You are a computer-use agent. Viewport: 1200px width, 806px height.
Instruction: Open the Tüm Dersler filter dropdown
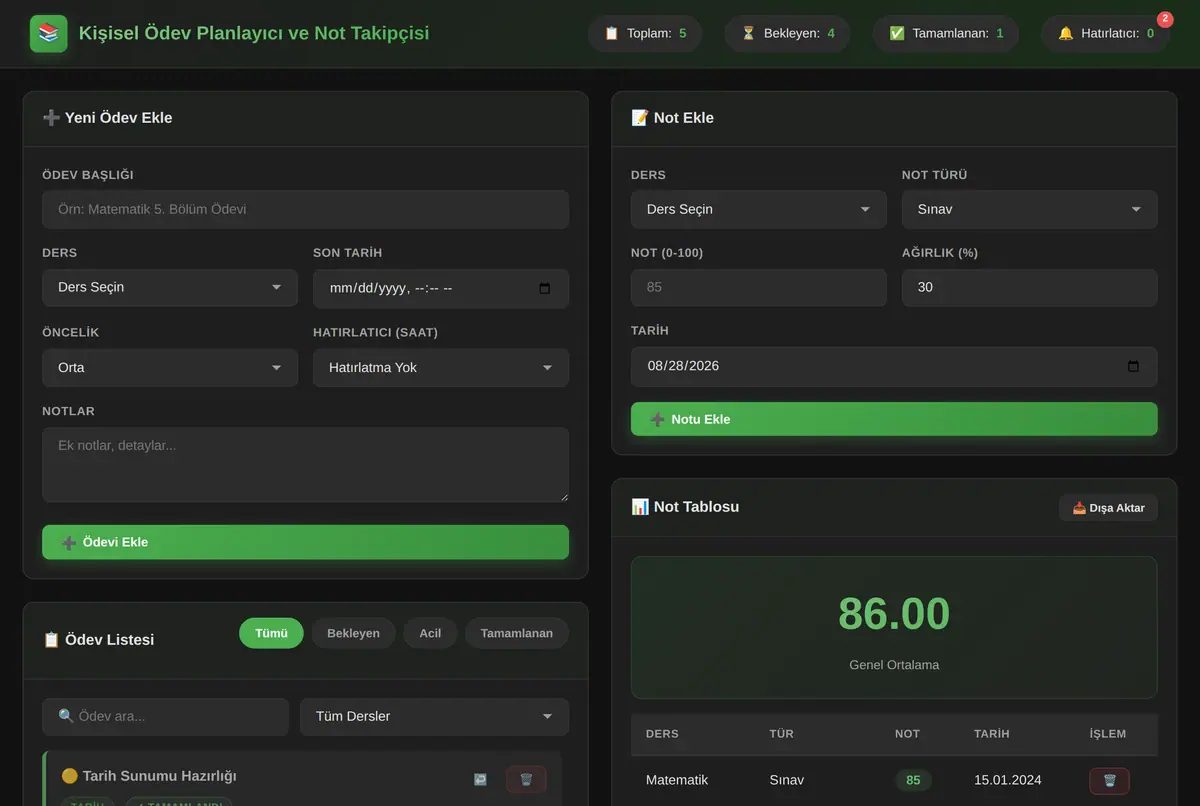(434, 717)
